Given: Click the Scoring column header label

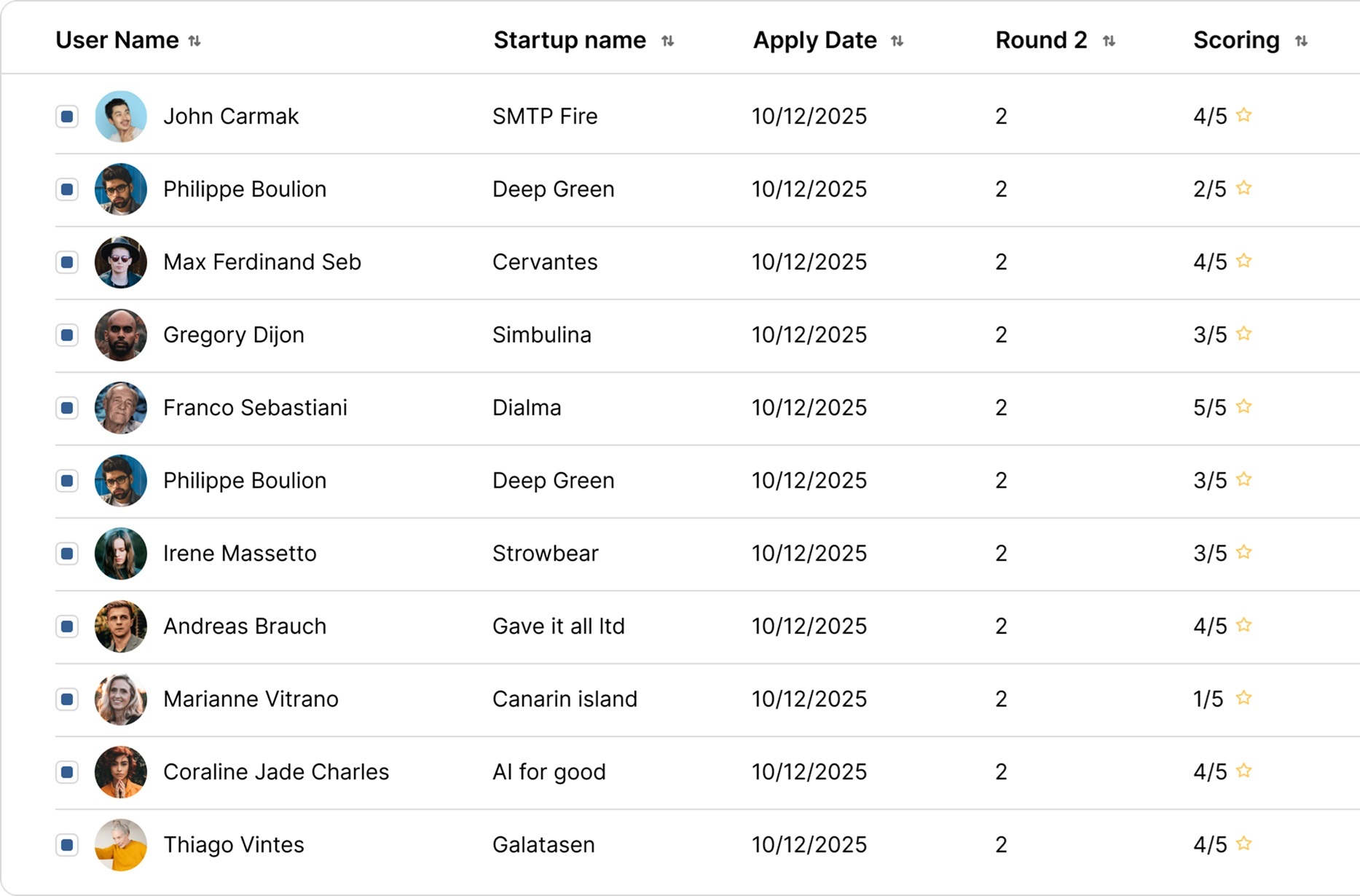Looking at the screenshot, I should point(1236,40).
